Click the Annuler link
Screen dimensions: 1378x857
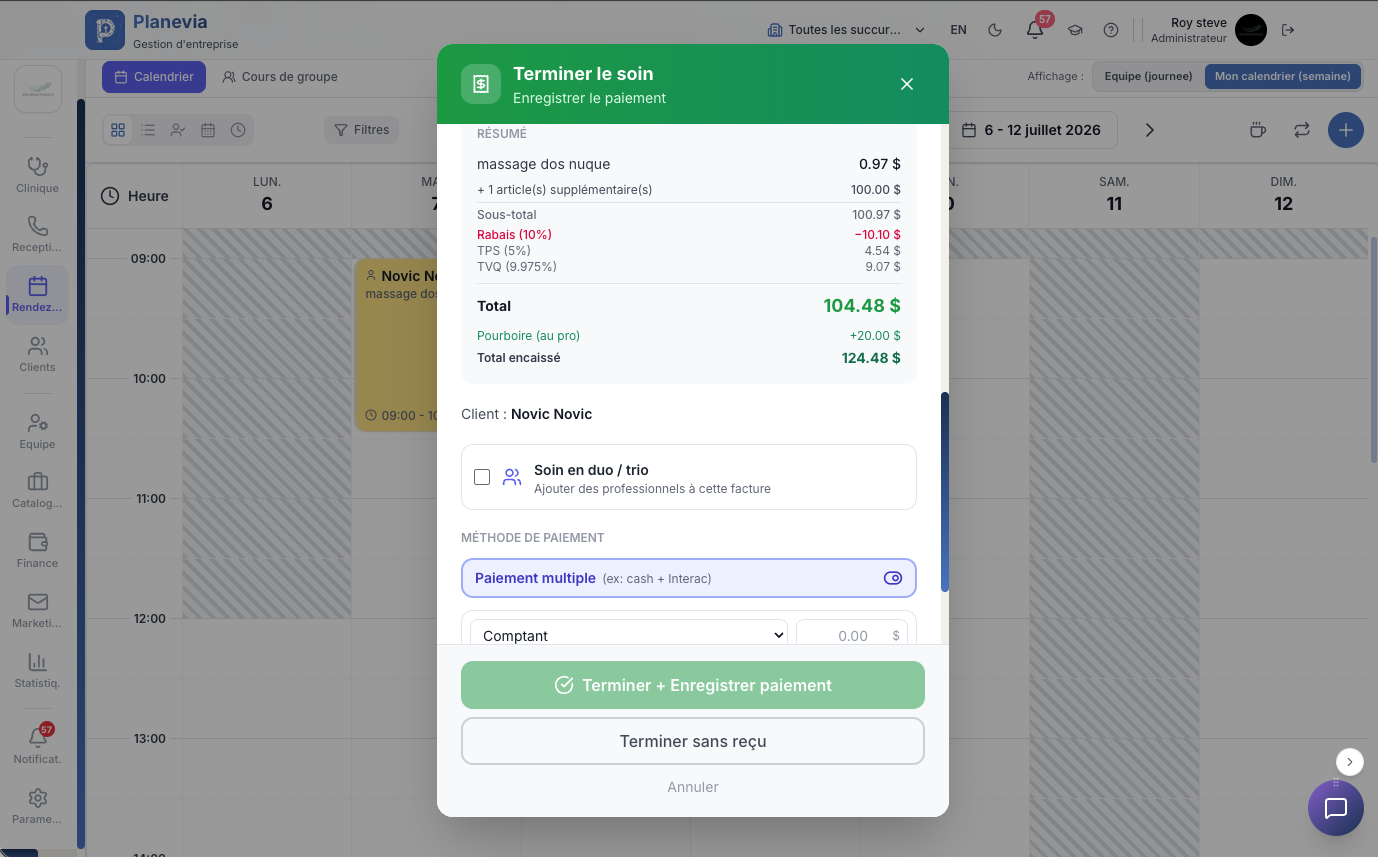(693, 787)
